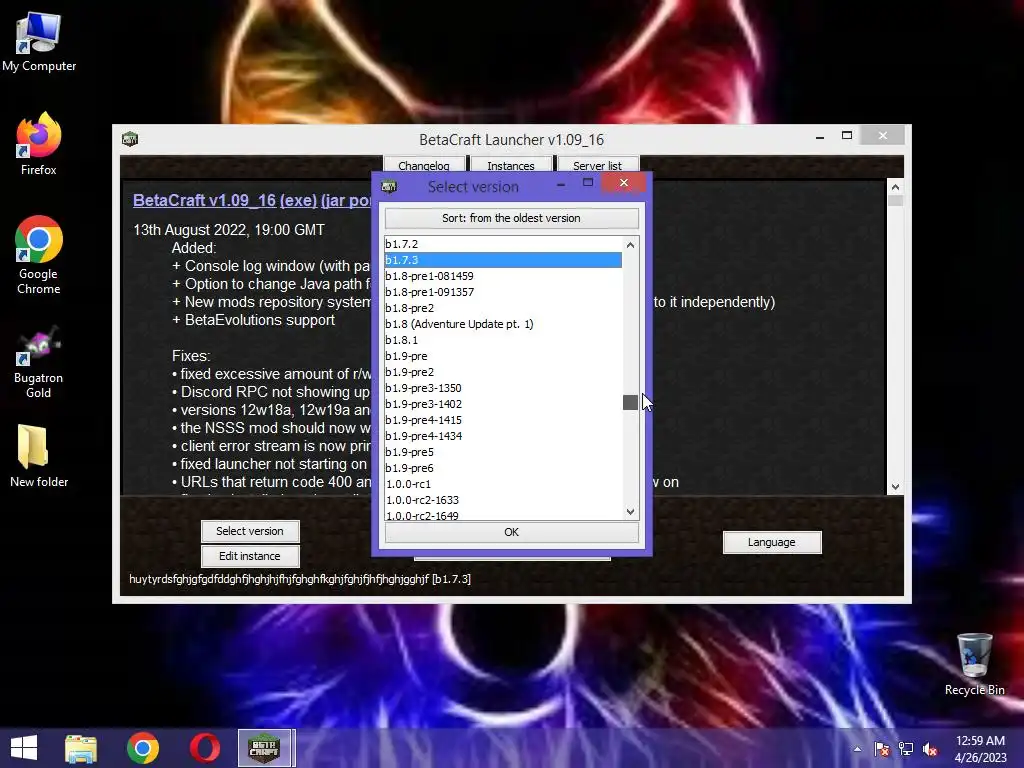Click version list scrollbar up arrow
Viewport: 1024px width, 768px height.
click(x=630, y=245)
